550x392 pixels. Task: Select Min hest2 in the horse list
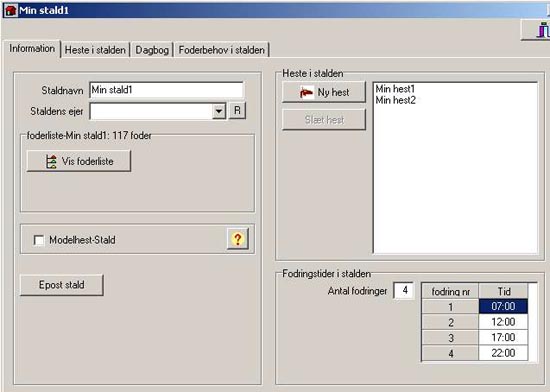pos(395,100)
